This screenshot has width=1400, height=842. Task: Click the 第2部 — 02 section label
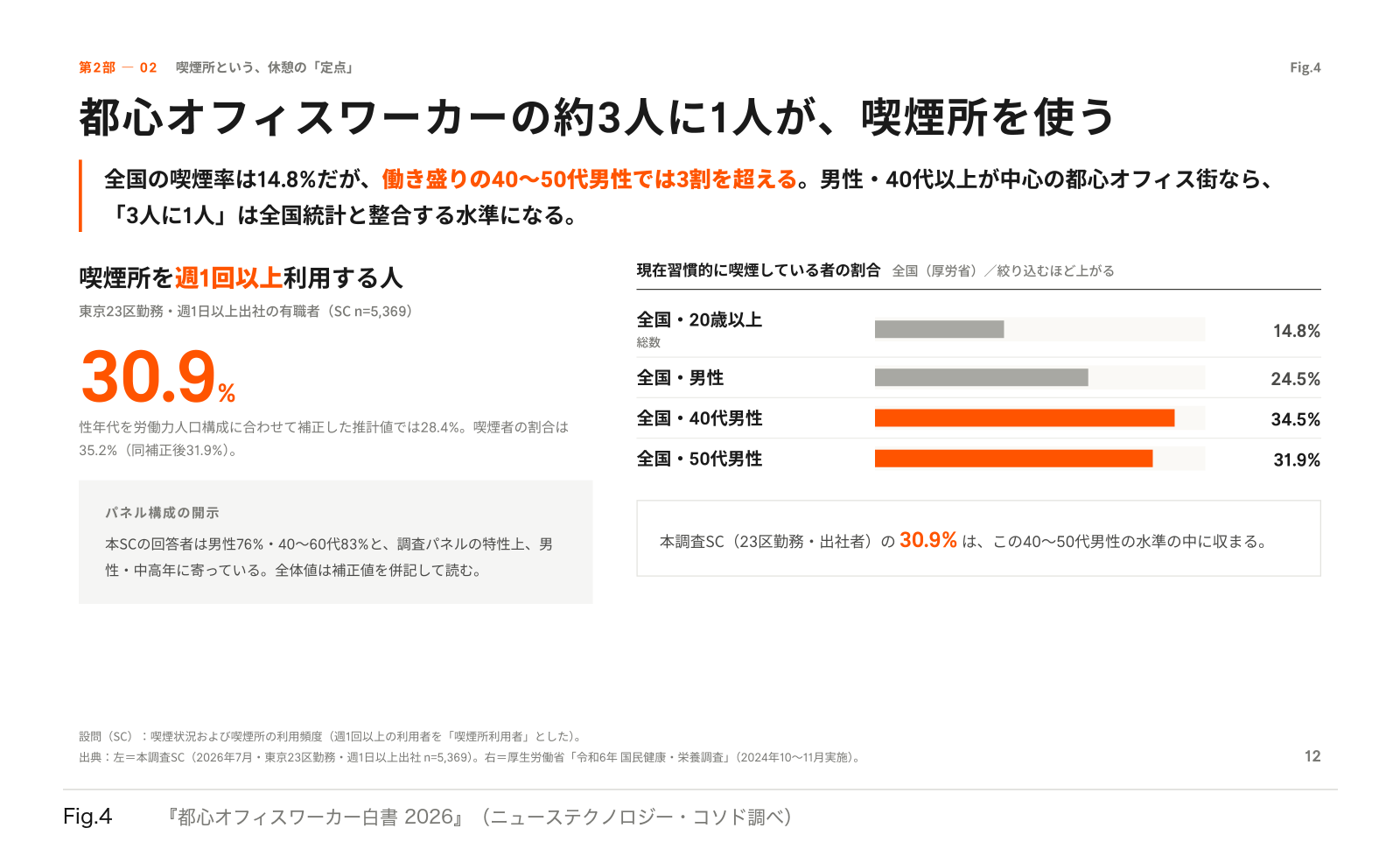118,67
